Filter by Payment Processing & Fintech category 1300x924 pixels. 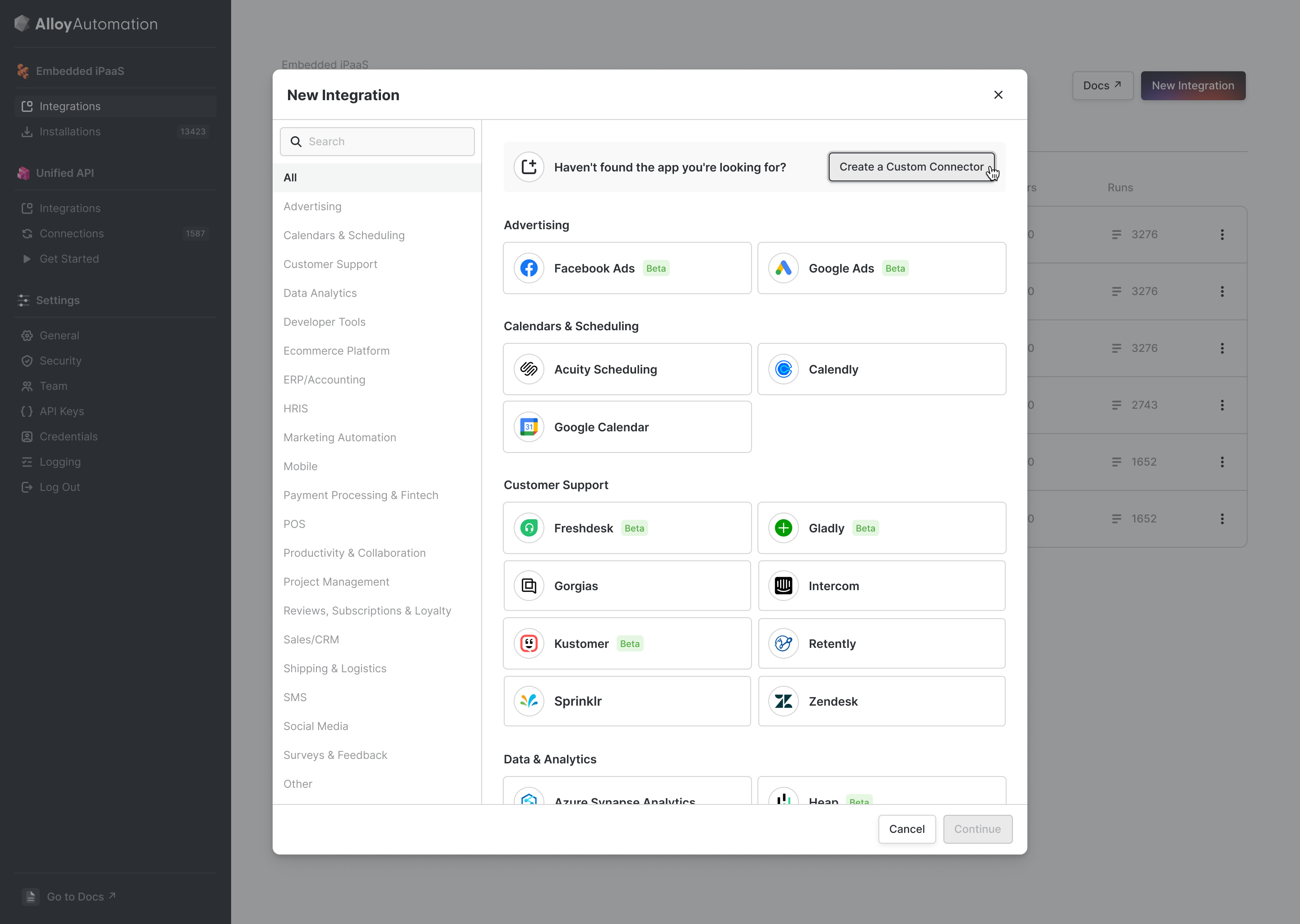(377, 495)
